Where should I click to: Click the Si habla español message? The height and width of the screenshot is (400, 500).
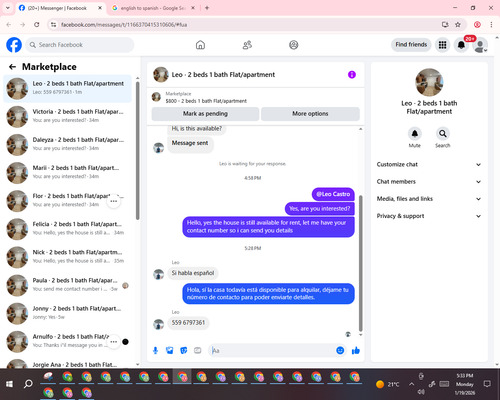point(193,273)
